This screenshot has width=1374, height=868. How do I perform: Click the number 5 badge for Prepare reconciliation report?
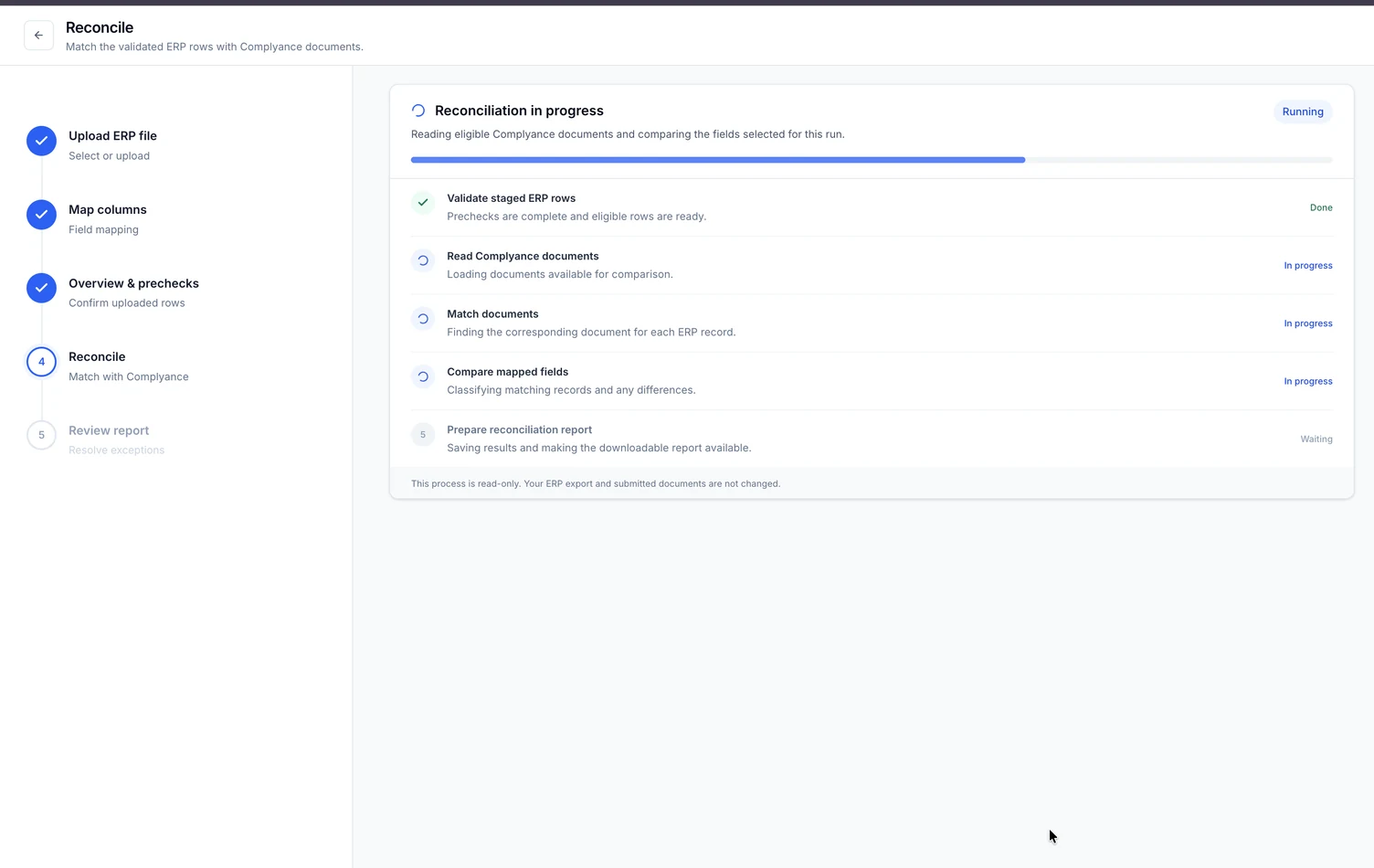click(x=423, y=435)
